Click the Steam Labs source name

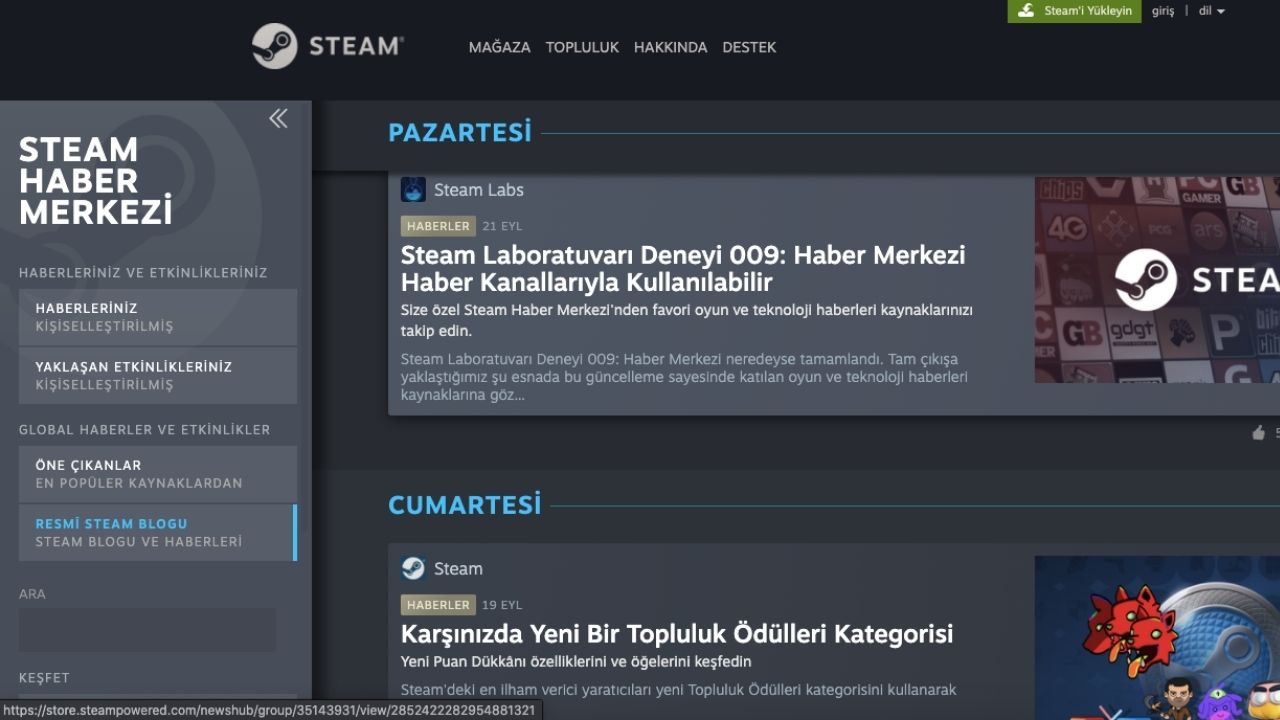(479, 190)
